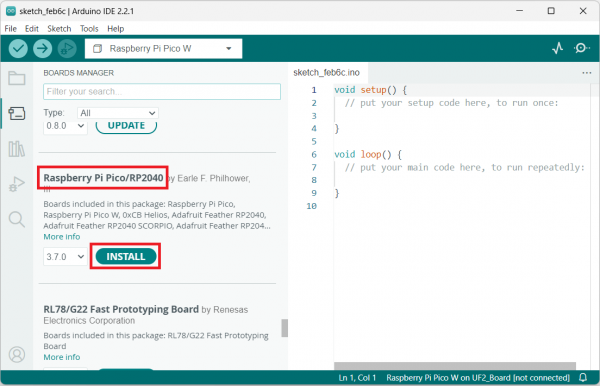Open the Serial Monitor
The width and height of the screenshot is (600, 386).
[581, 48]
